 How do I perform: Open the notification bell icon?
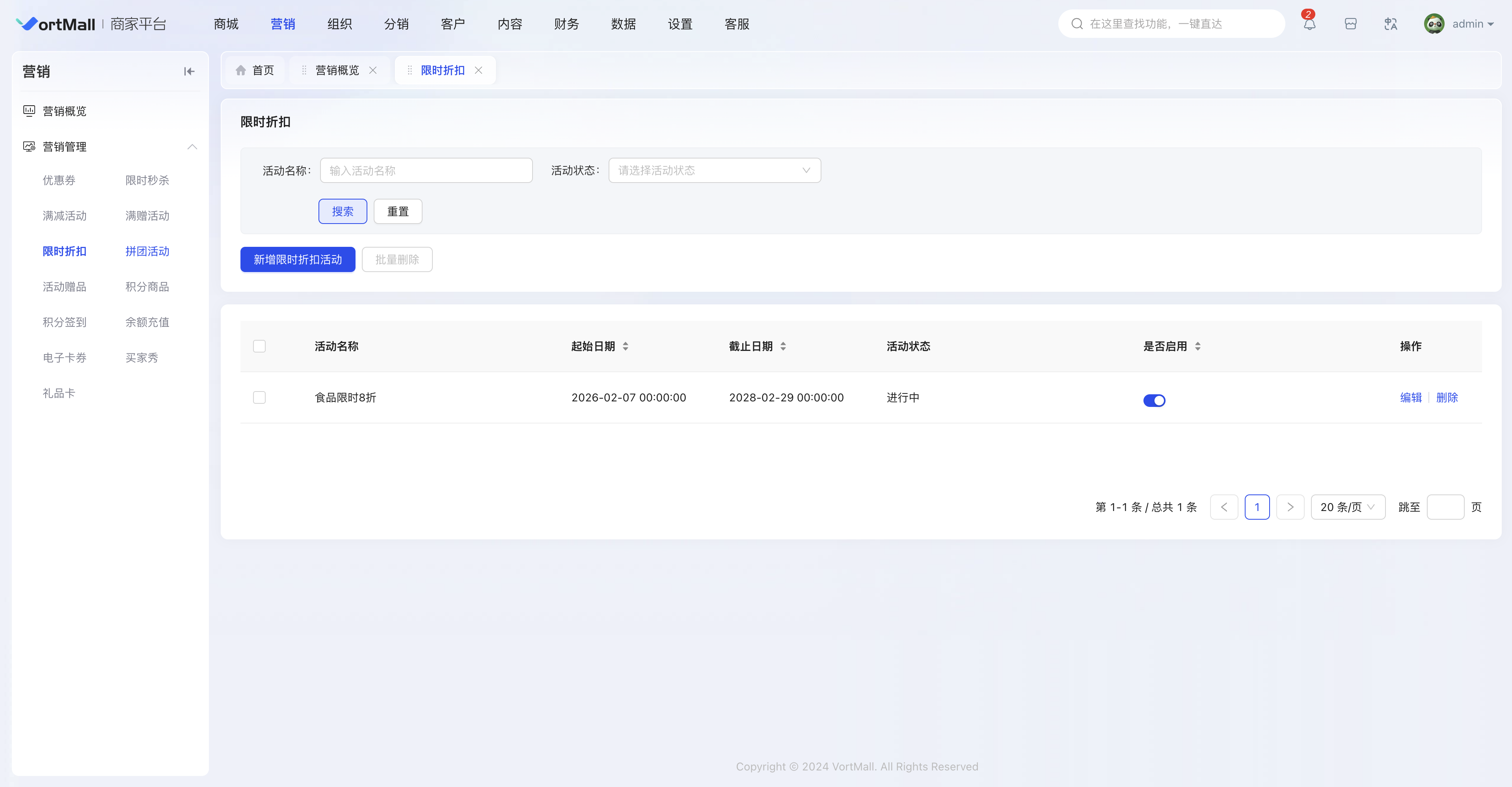coord(1309,24)
